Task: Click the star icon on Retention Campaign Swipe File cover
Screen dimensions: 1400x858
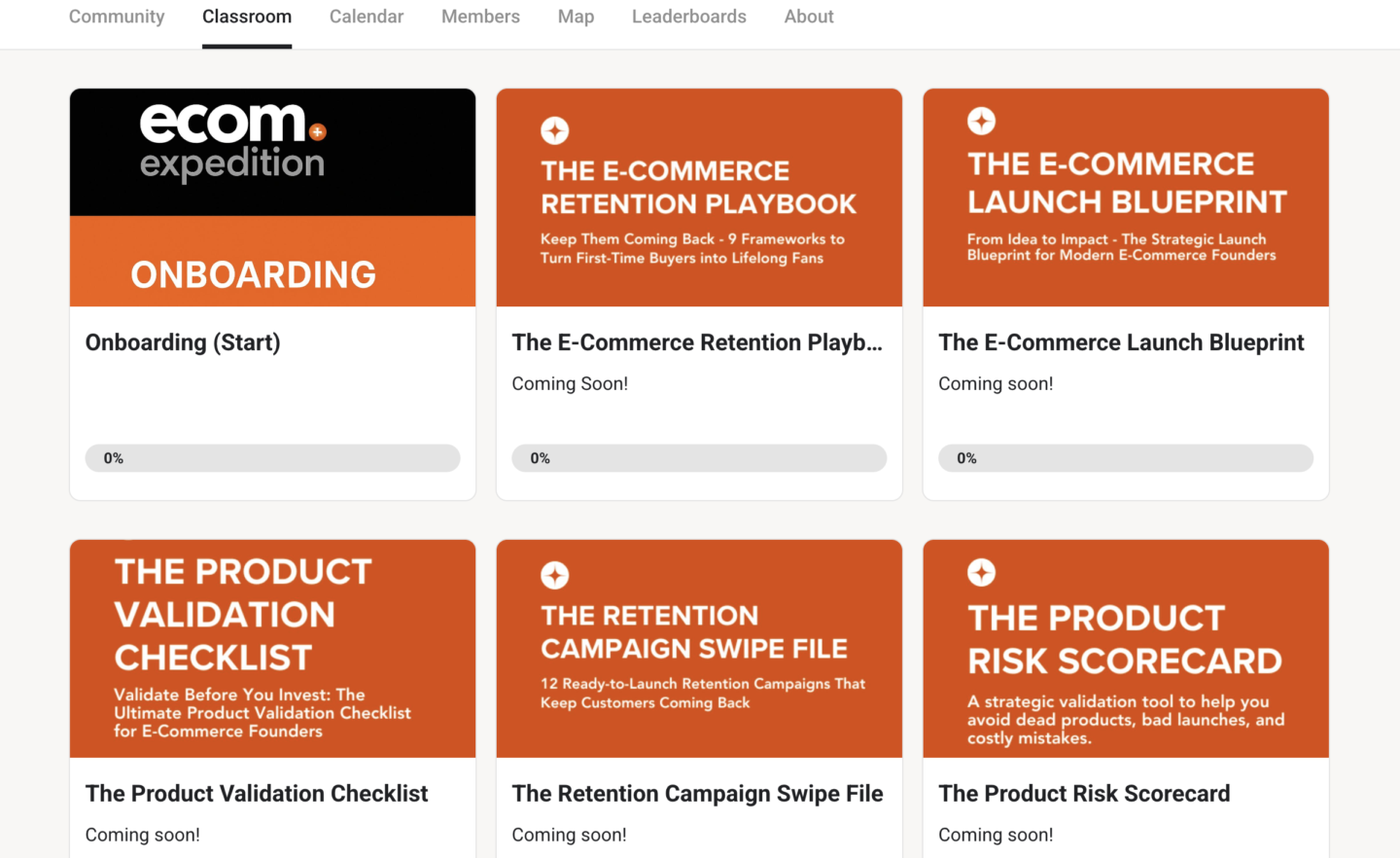Action: pos(554,575)
